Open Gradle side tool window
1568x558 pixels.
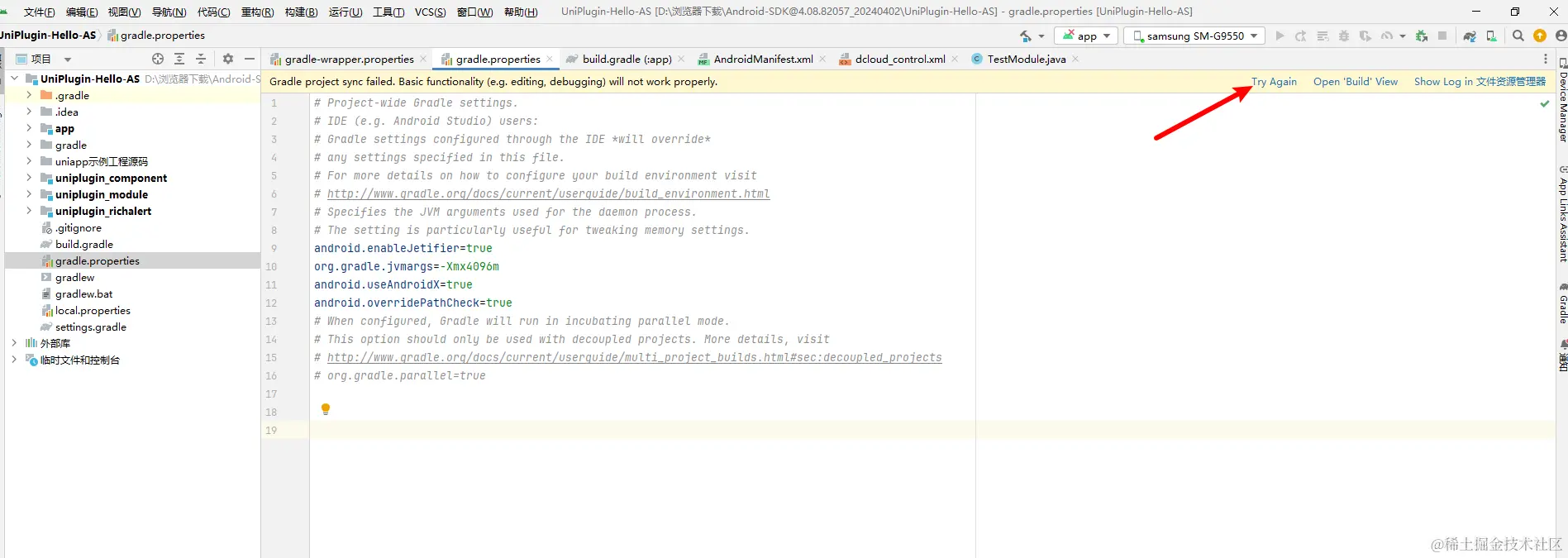(1562, 303)
